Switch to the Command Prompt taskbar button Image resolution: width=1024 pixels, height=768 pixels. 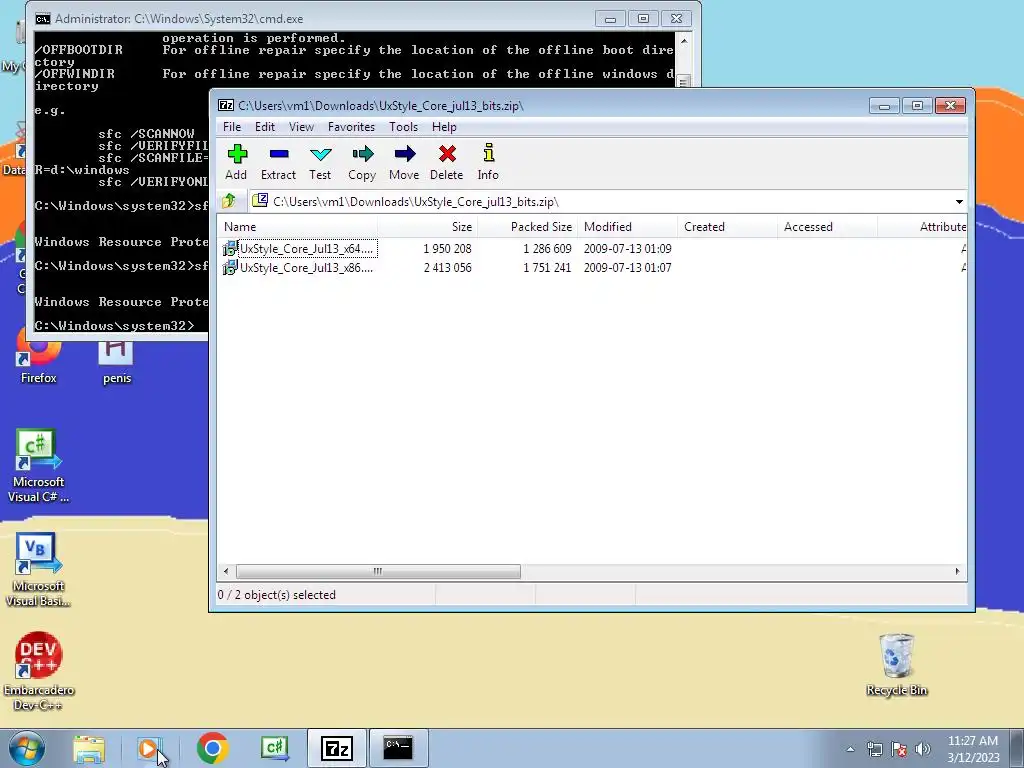tap(398, 748)
